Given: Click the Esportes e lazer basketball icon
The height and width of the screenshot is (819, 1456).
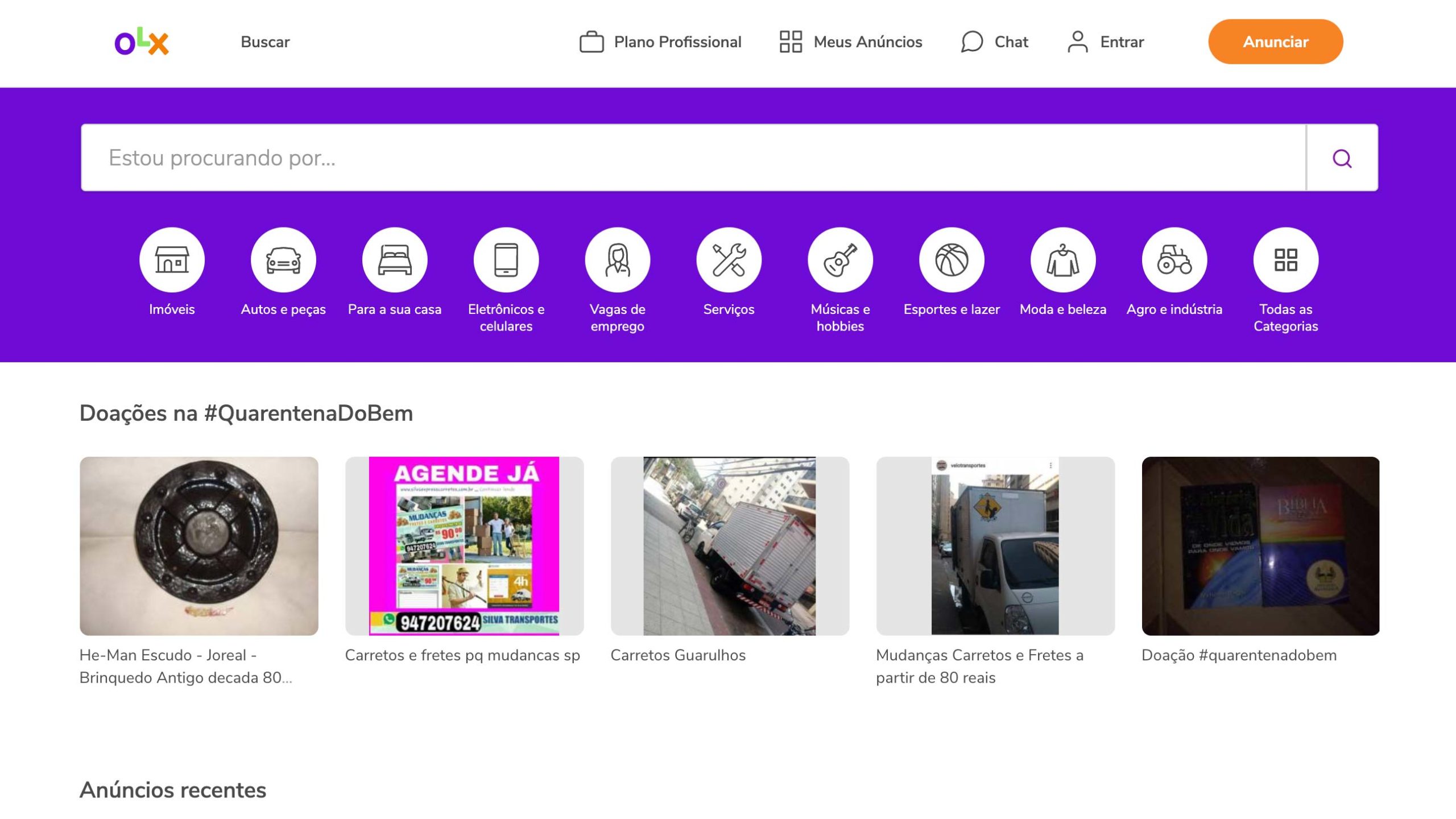Looking at the screenshot, I should click(x=952, y=259).
